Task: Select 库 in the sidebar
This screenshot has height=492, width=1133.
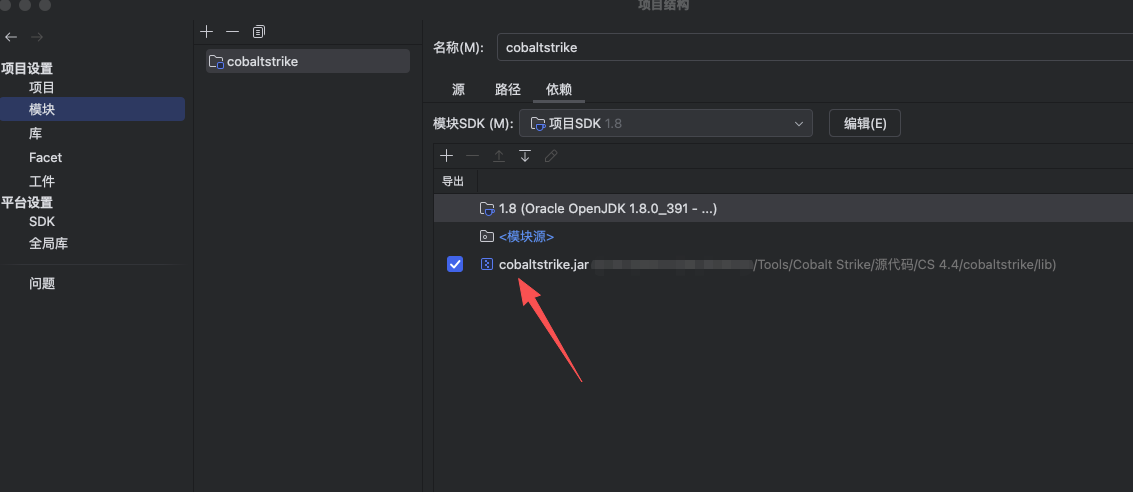Action: point(35,133)
